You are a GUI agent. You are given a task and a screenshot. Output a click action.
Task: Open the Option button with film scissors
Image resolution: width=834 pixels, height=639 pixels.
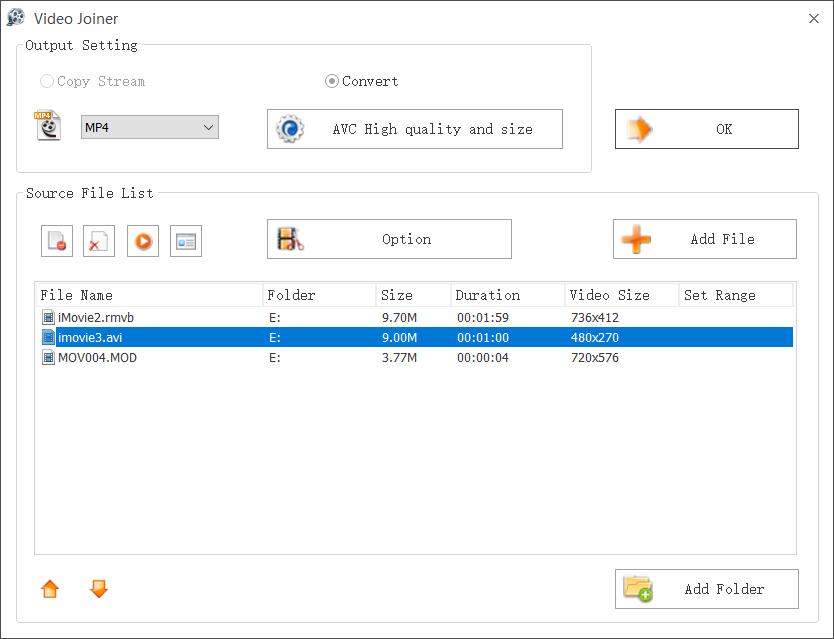[x=389, y=239]
